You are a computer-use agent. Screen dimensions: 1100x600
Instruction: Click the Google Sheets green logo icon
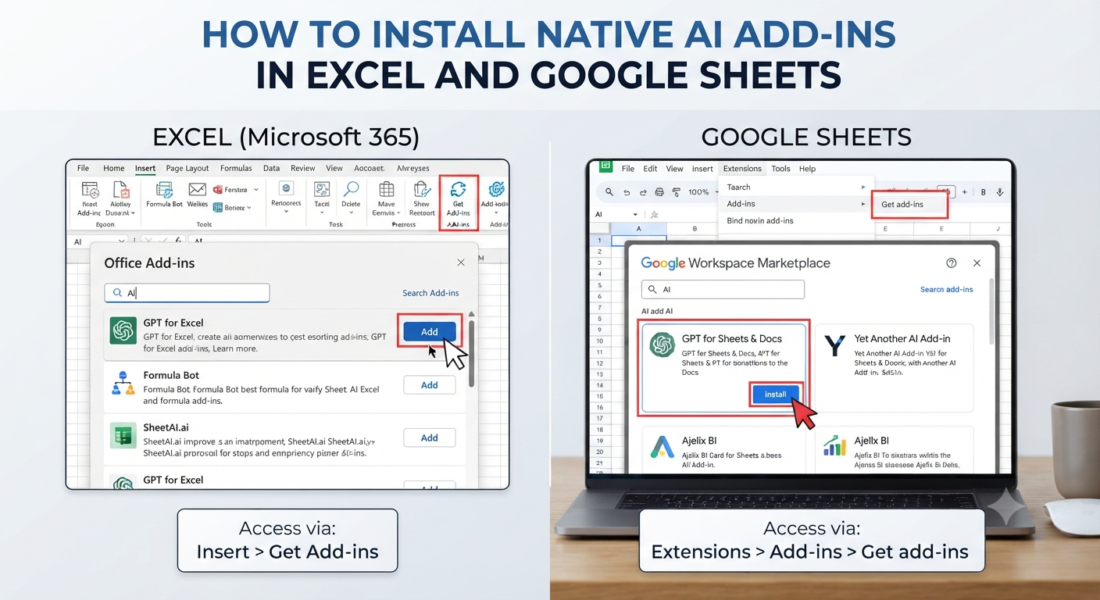click(x=605, y=166)
